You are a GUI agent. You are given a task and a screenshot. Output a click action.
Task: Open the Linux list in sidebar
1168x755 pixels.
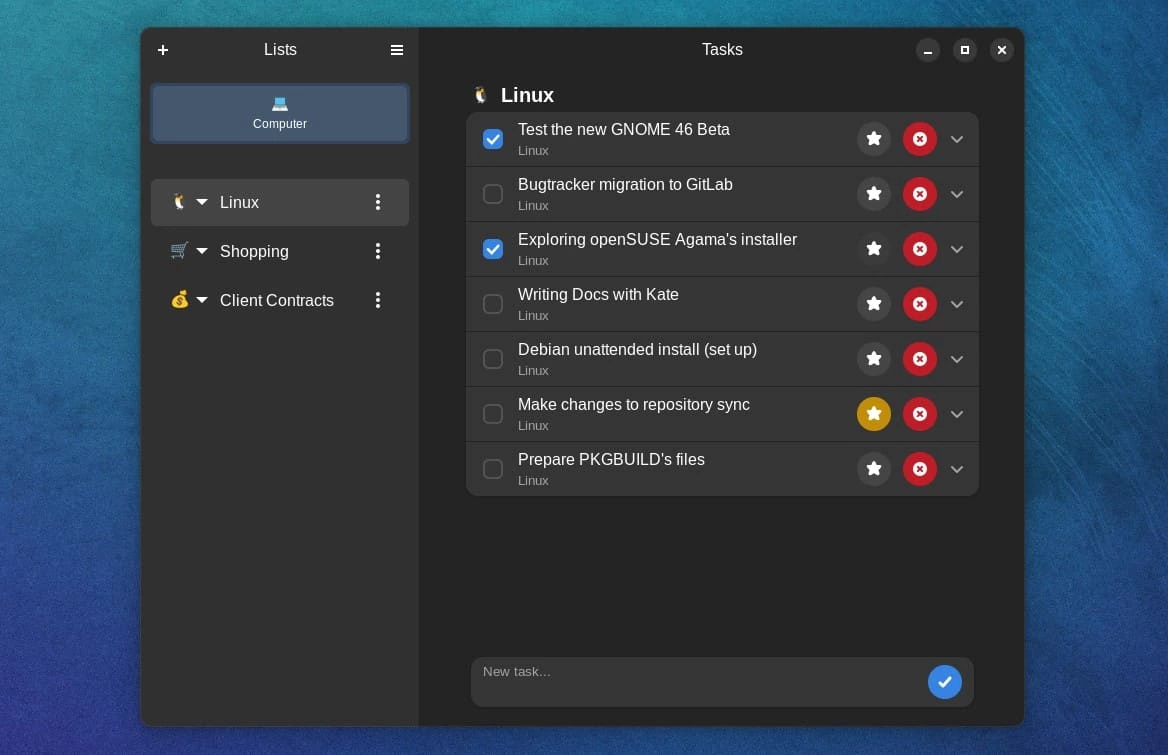279,203
